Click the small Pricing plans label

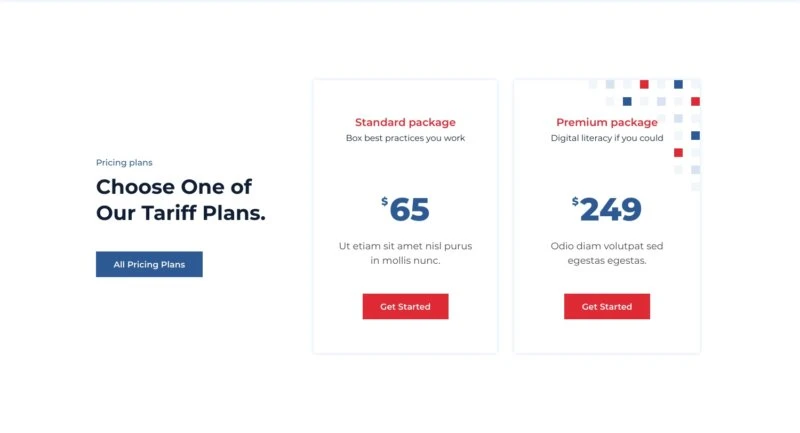(x=124, y=162)
